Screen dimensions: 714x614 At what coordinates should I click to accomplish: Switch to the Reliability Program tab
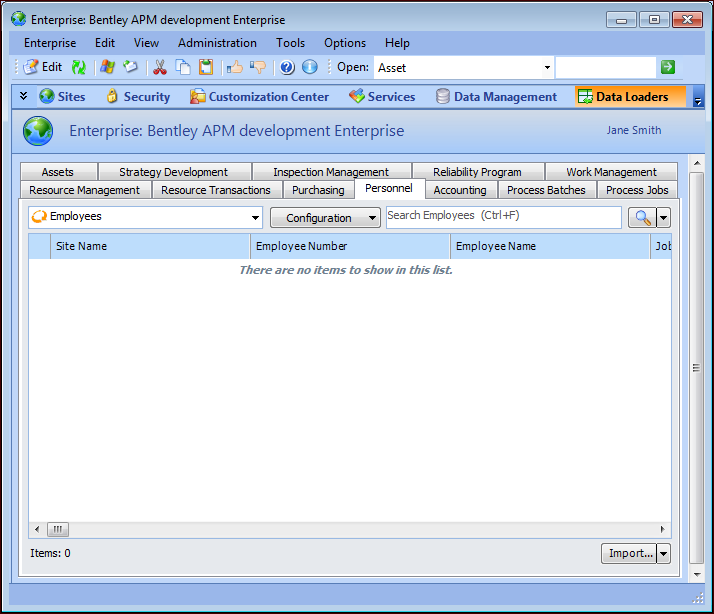pyautogui.click(x=477, y=172)
